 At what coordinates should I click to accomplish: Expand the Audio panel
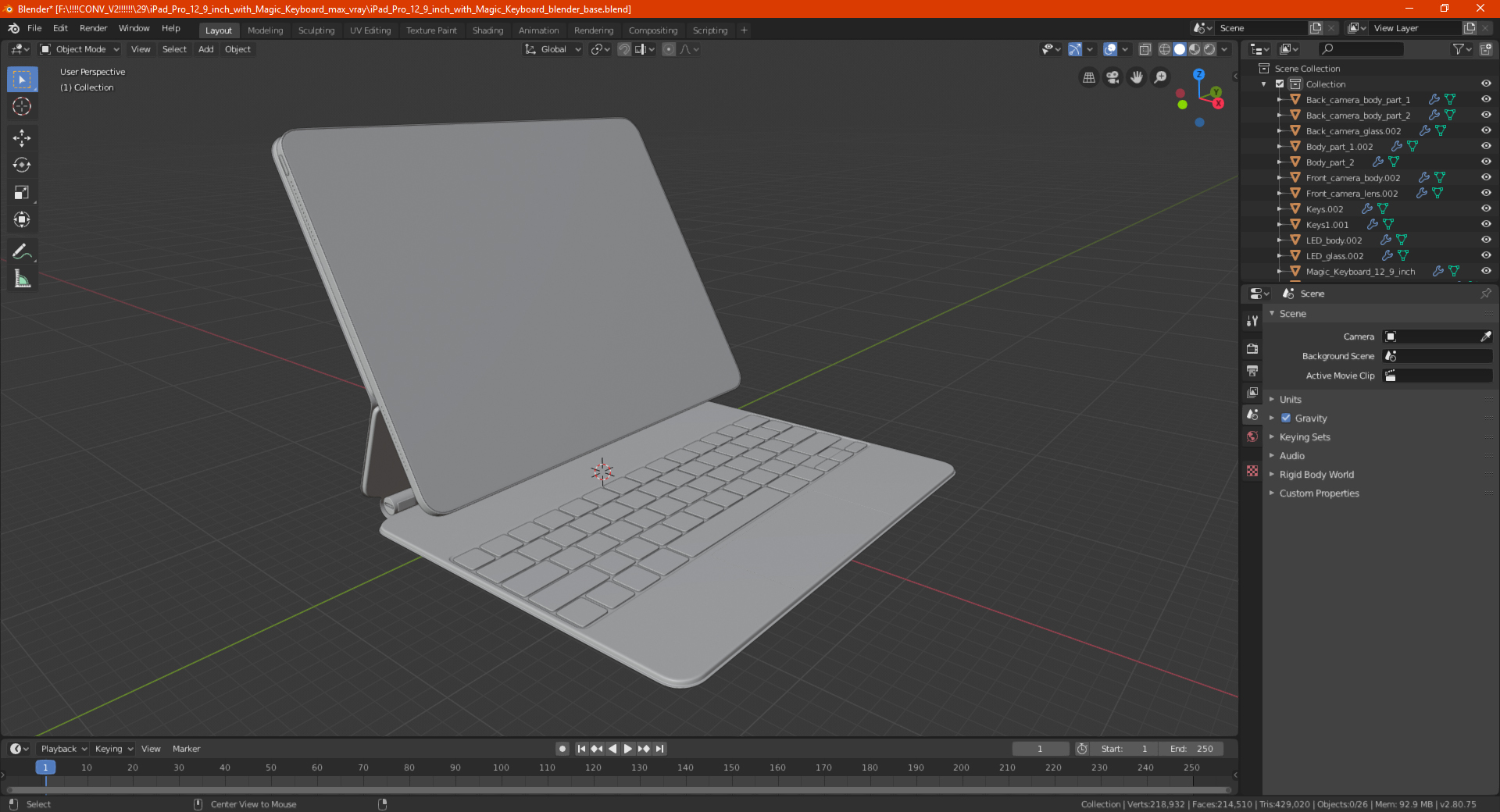click(1291, 456)
